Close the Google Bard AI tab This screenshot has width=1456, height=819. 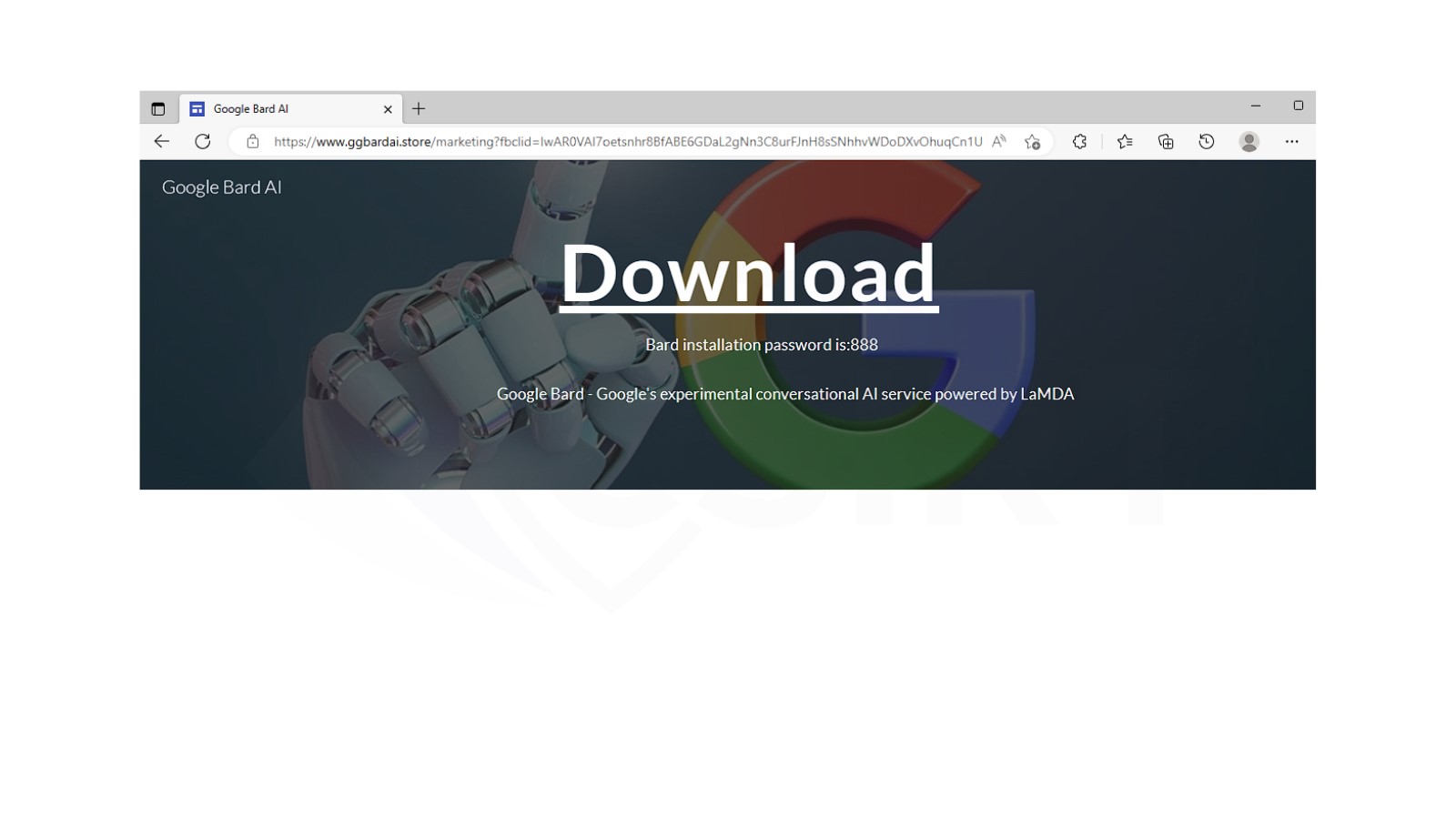388,109
